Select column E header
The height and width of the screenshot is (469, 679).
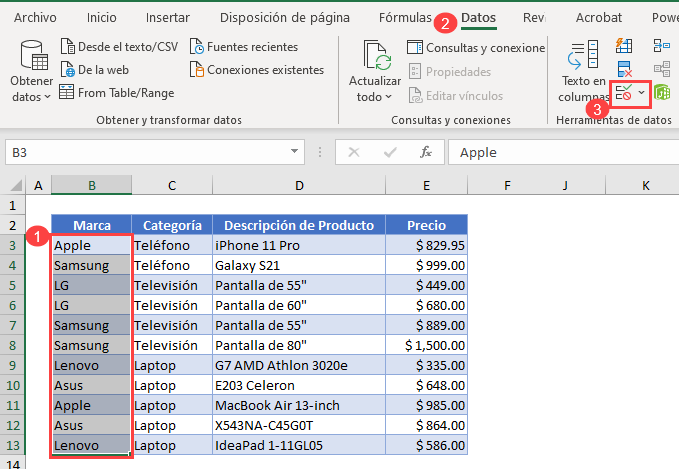[427, 185]
